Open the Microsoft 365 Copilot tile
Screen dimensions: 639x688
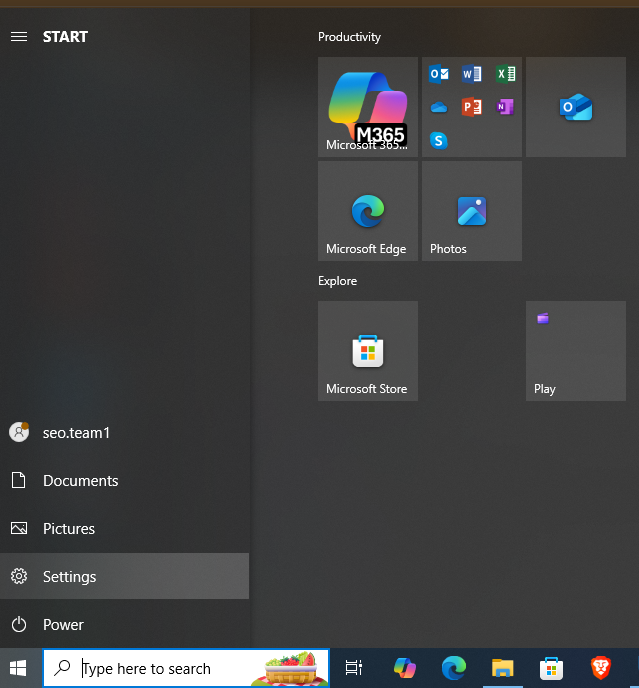[368, 107]
